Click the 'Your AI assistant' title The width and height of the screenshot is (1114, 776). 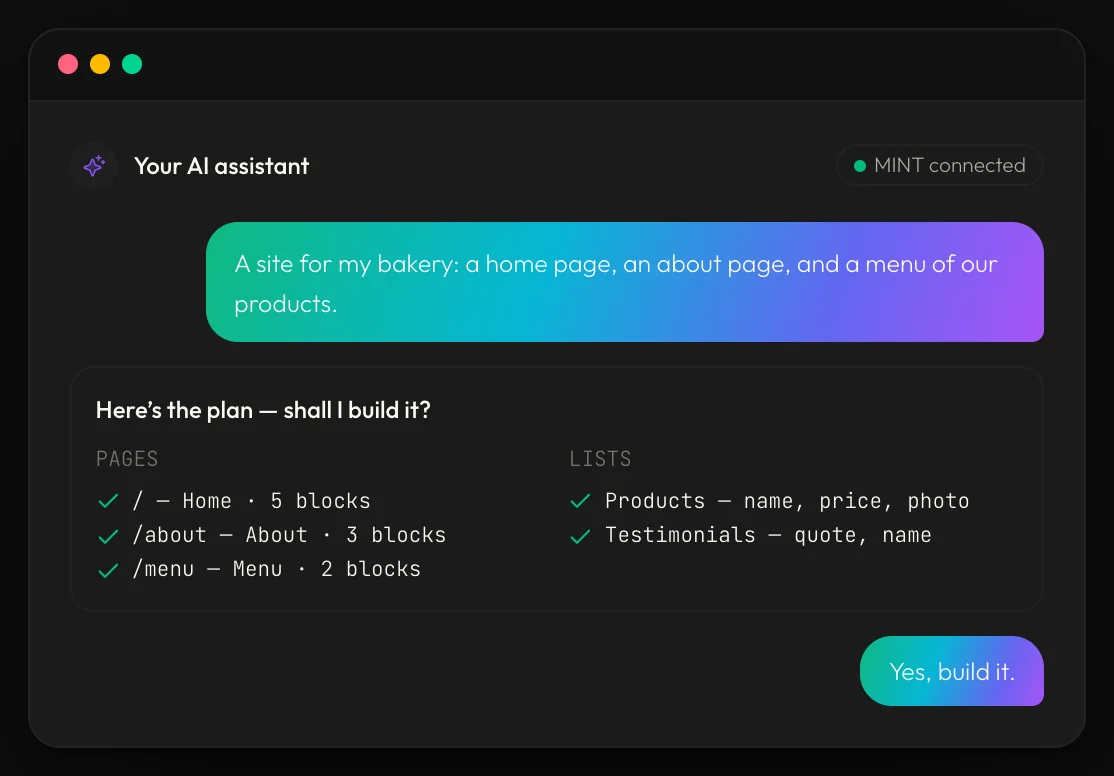coord(222,166)
